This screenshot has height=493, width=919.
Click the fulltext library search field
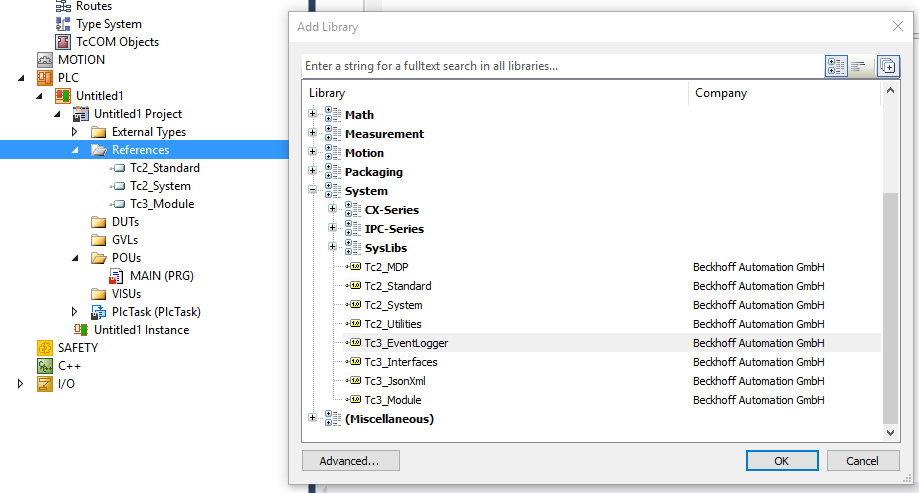563,66
